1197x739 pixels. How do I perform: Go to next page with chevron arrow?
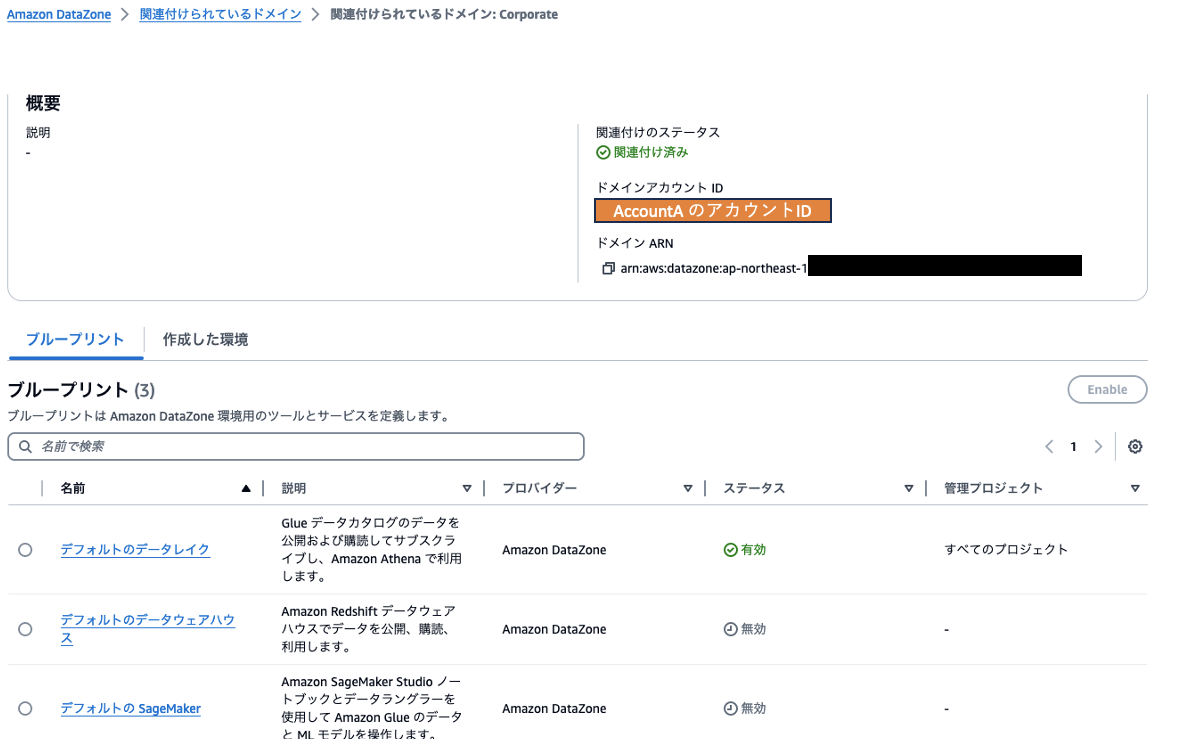click(x=1098, y=446)
